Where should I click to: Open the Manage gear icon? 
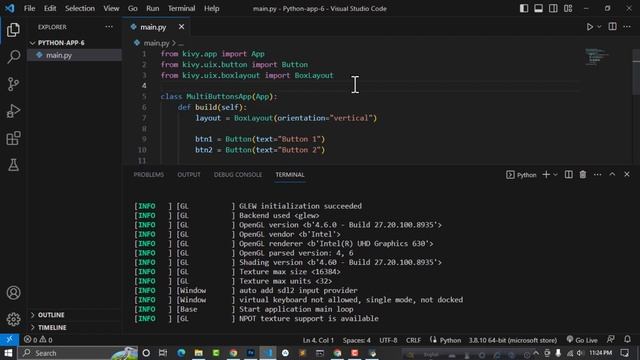coord(13,319)
